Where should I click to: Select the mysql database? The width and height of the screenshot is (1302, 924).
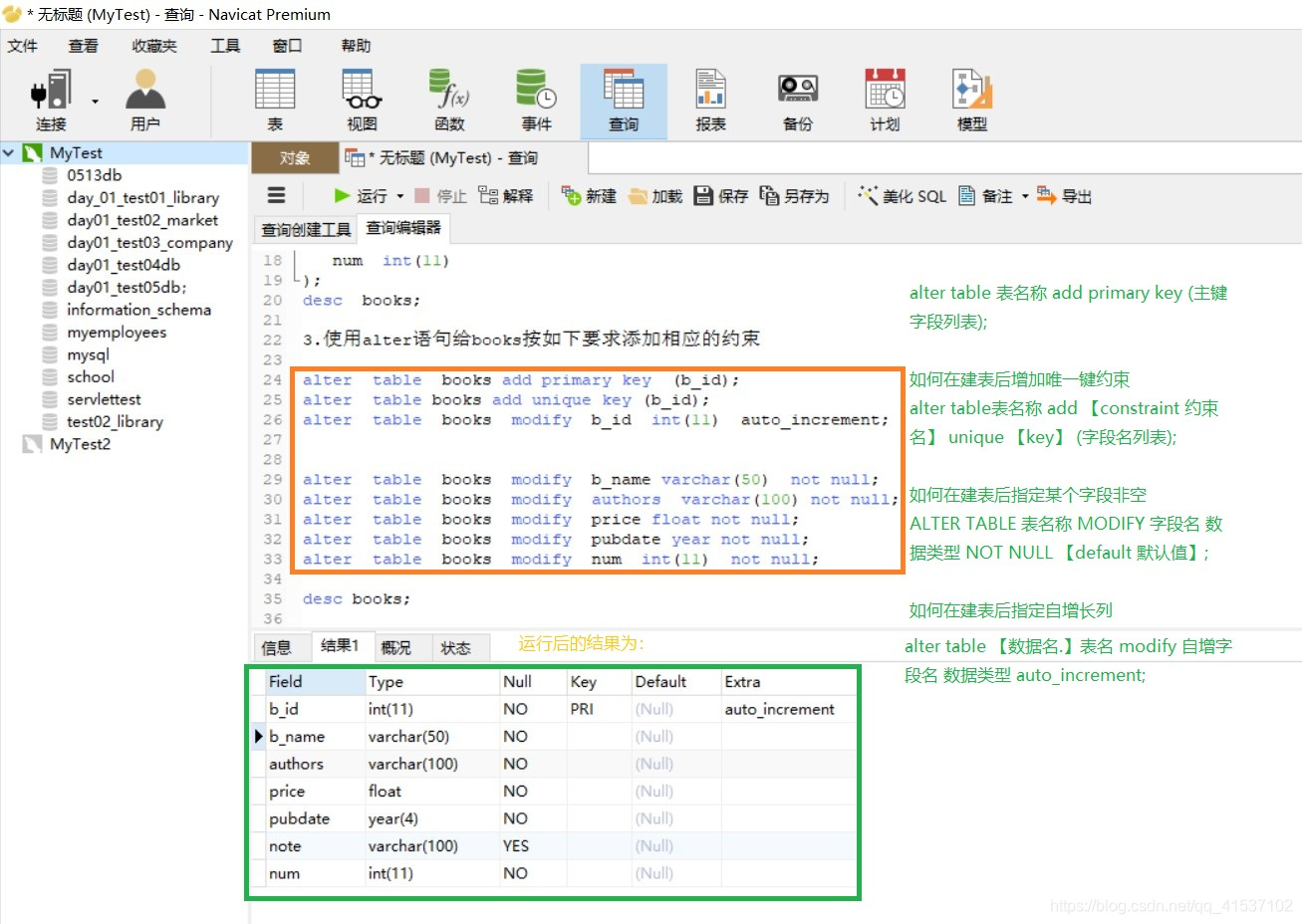[88, 354]
